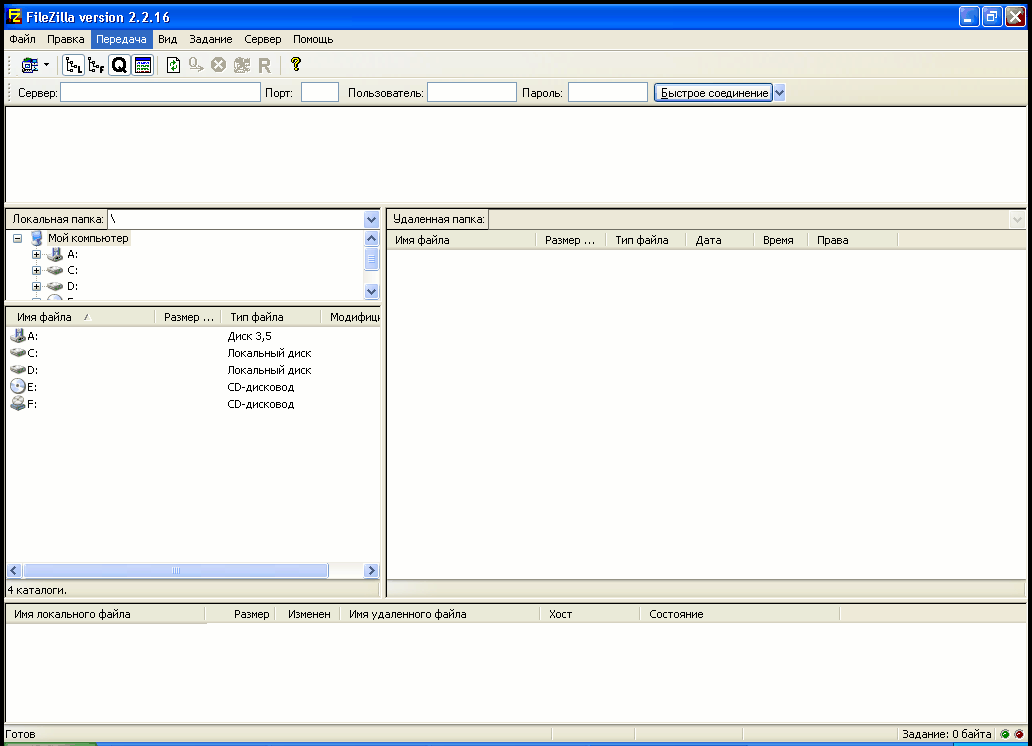Expand the C: drive in the tree

click(x=36, y=270)
